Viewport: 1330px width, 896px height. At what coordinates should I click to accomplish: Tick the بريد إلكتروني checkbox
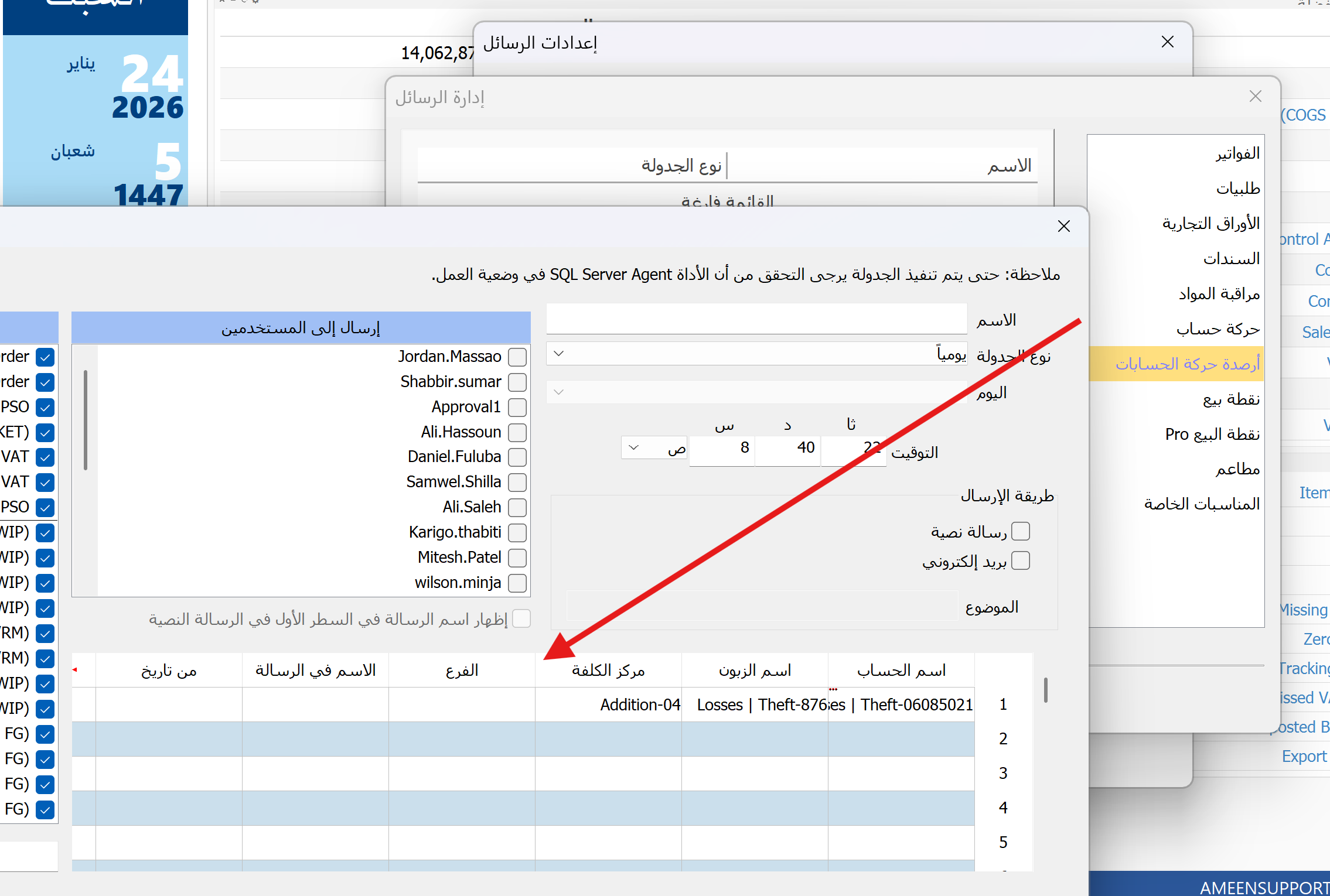tap(1020, 561)
